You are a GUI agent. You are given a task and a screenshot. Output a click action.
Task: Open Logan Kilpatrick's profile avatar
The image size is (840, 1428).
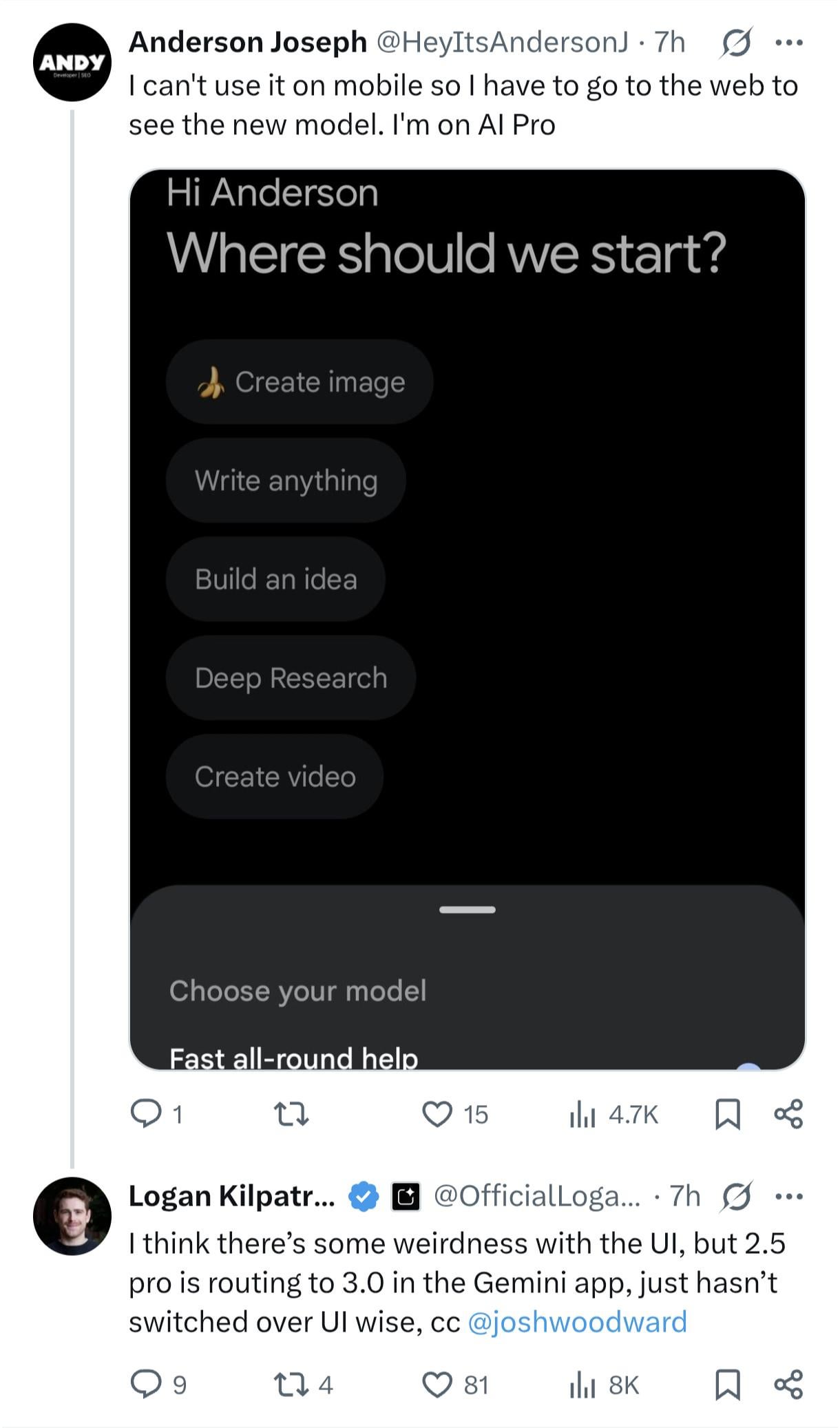(72, 1216)
